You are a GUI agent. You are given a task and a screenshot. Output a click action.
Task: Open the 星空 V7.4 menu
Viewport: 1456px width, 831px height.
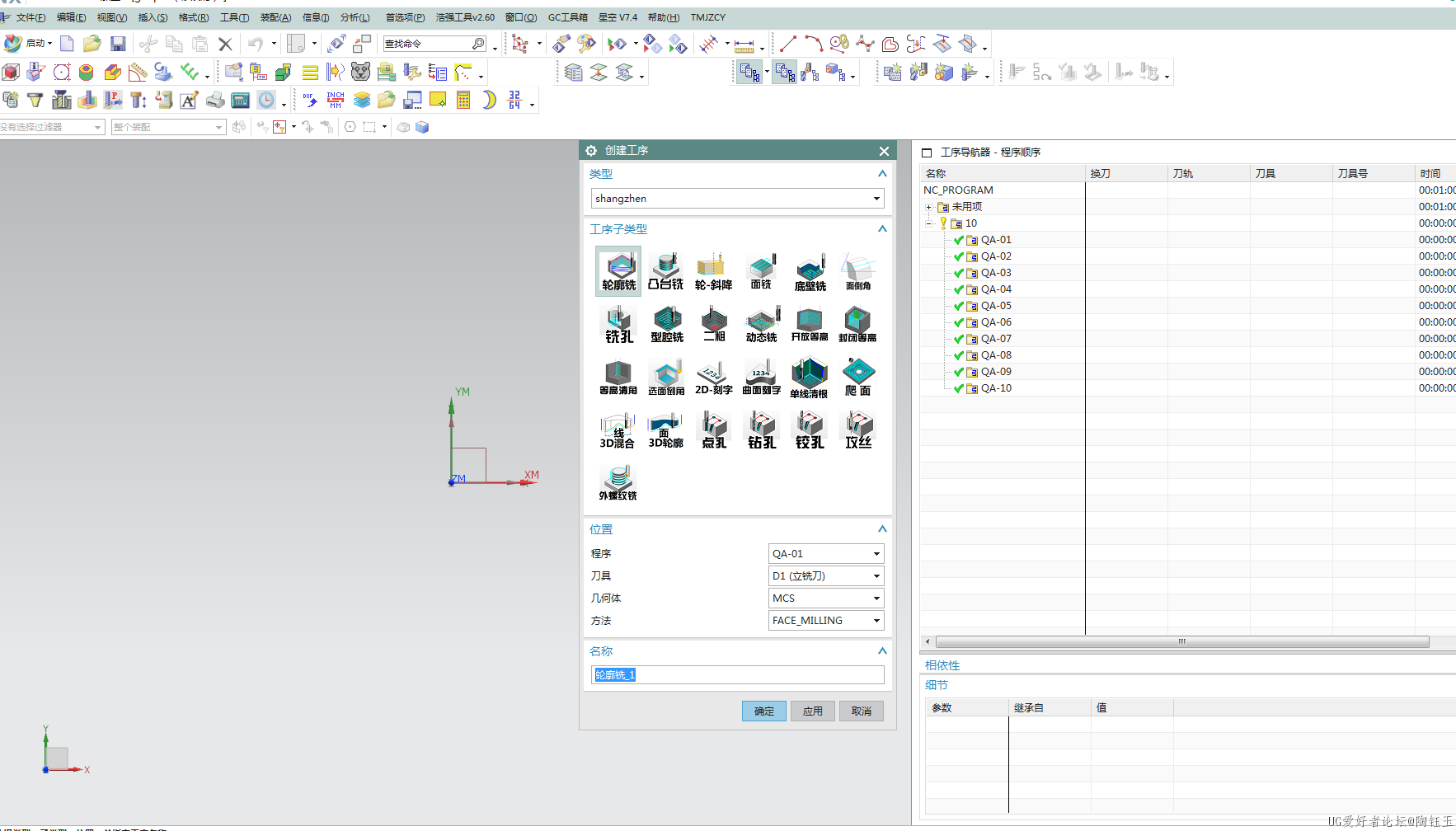(618, 17)
